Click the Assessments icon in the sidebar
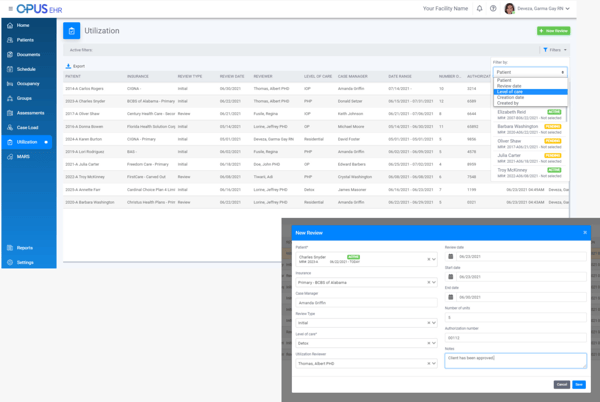 coord(10,113)
